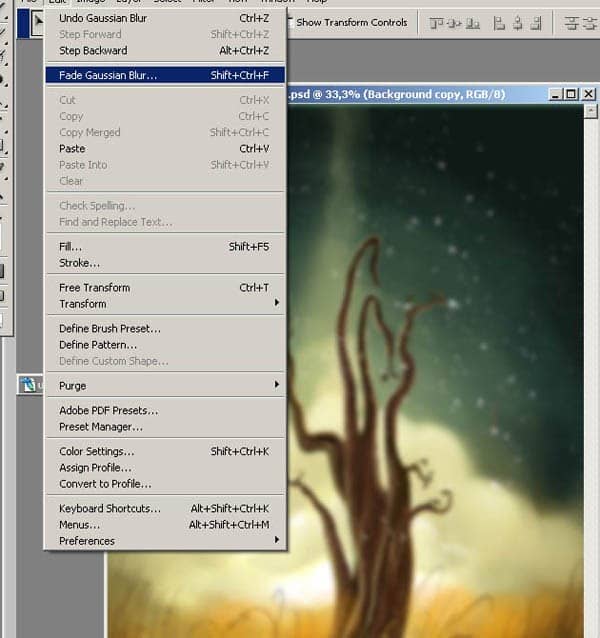Click the disabled Step Forward entry
Image resolution: width=600 pixels, height=638 pixels.
tap(165, 35)
